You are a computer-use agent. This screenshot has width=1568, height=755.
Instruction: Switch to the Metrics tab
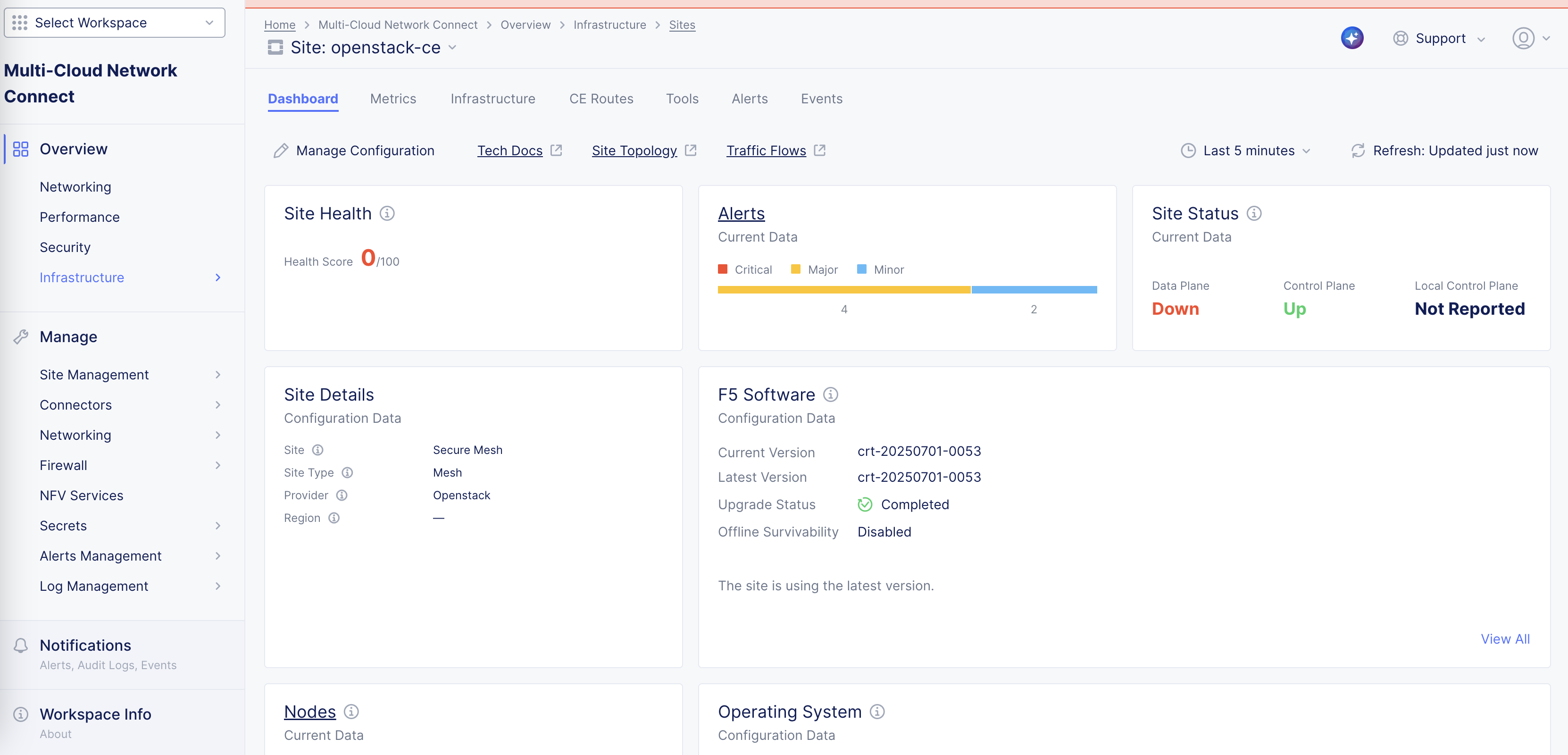point(392,99)
